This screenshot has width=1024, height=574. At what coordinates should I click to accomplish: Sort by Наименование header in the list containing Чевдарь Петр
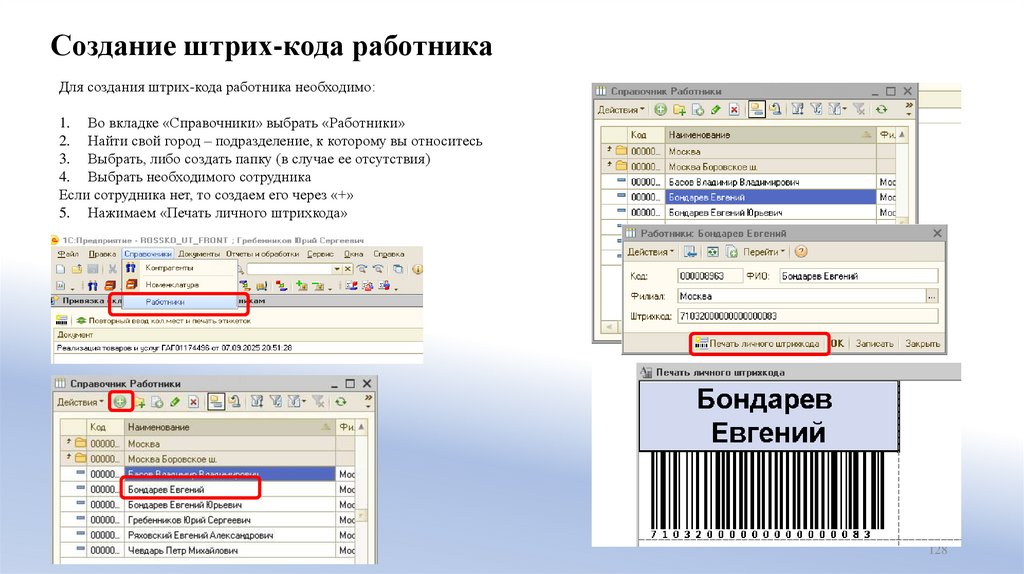229,427
